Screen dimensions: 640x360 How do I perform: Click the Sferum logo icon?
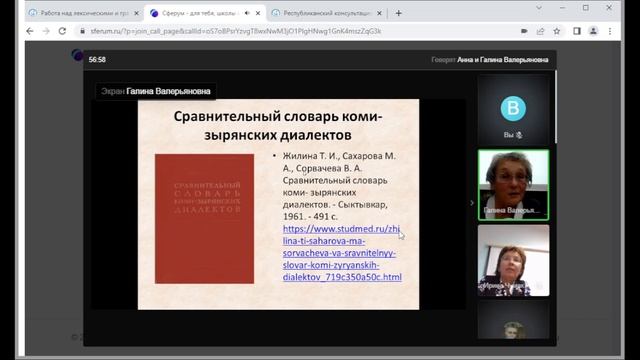(x=77, y=55)
